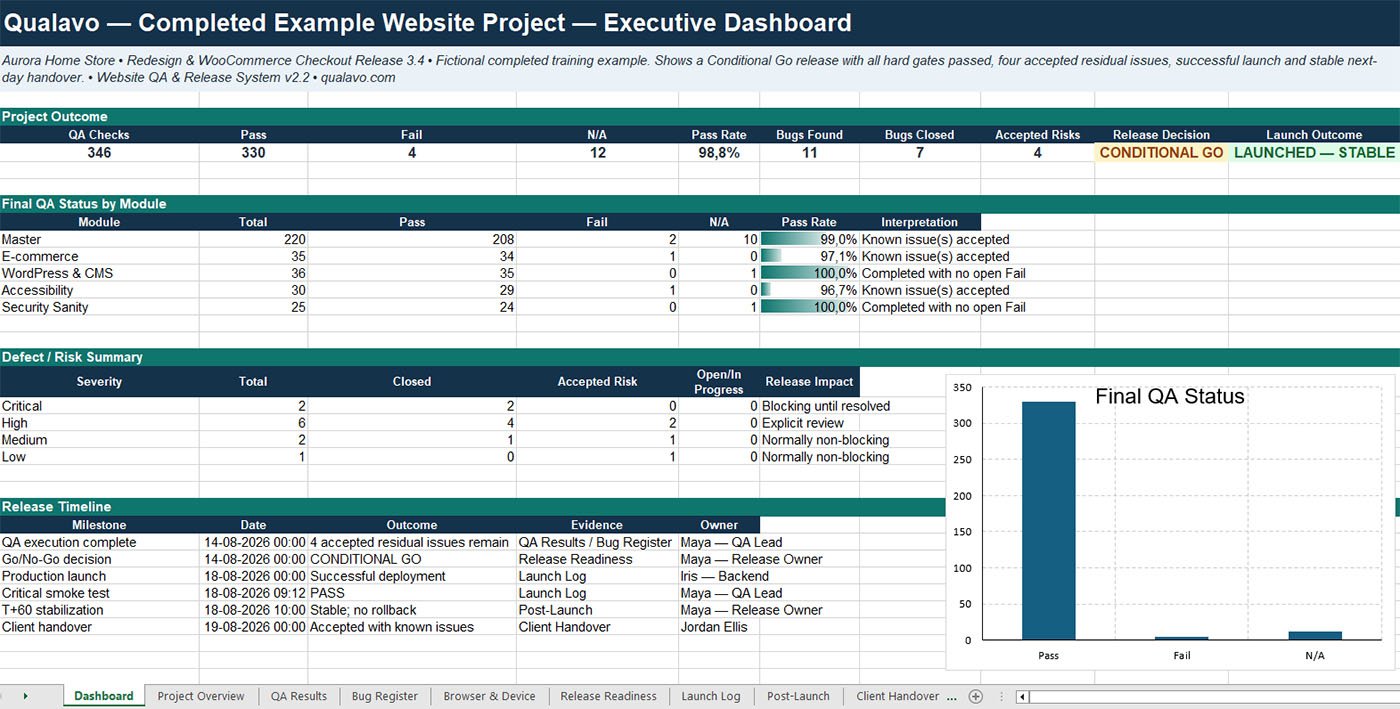Add a new sheet with the plus icon
The width and height of the screenshot is (1400, 709).
coord(976,696)
